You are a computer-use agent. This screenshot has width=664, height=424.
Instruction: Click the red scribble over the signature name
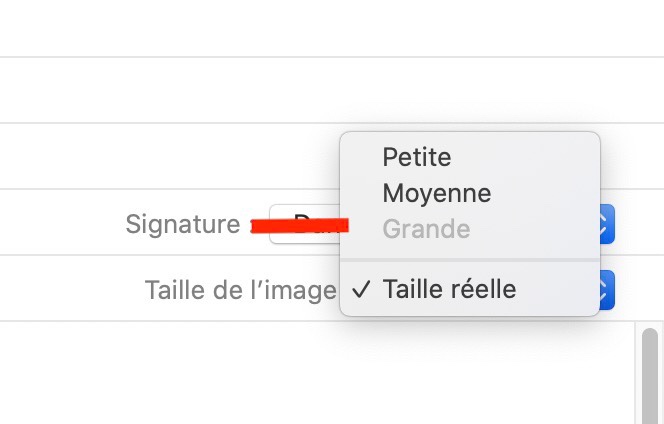point(298,225)
